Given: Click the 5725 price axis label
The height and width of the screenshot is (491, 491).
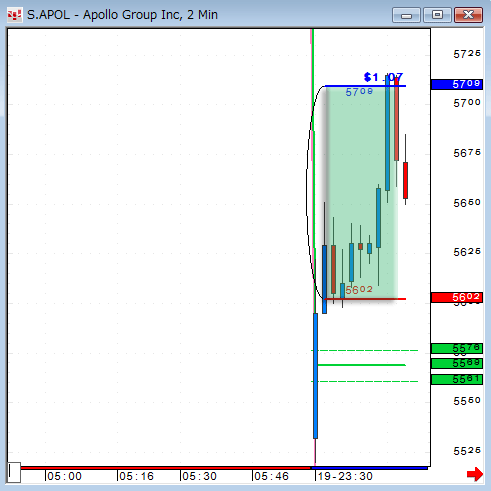Looking at the screenshot, I should point(467,54).
